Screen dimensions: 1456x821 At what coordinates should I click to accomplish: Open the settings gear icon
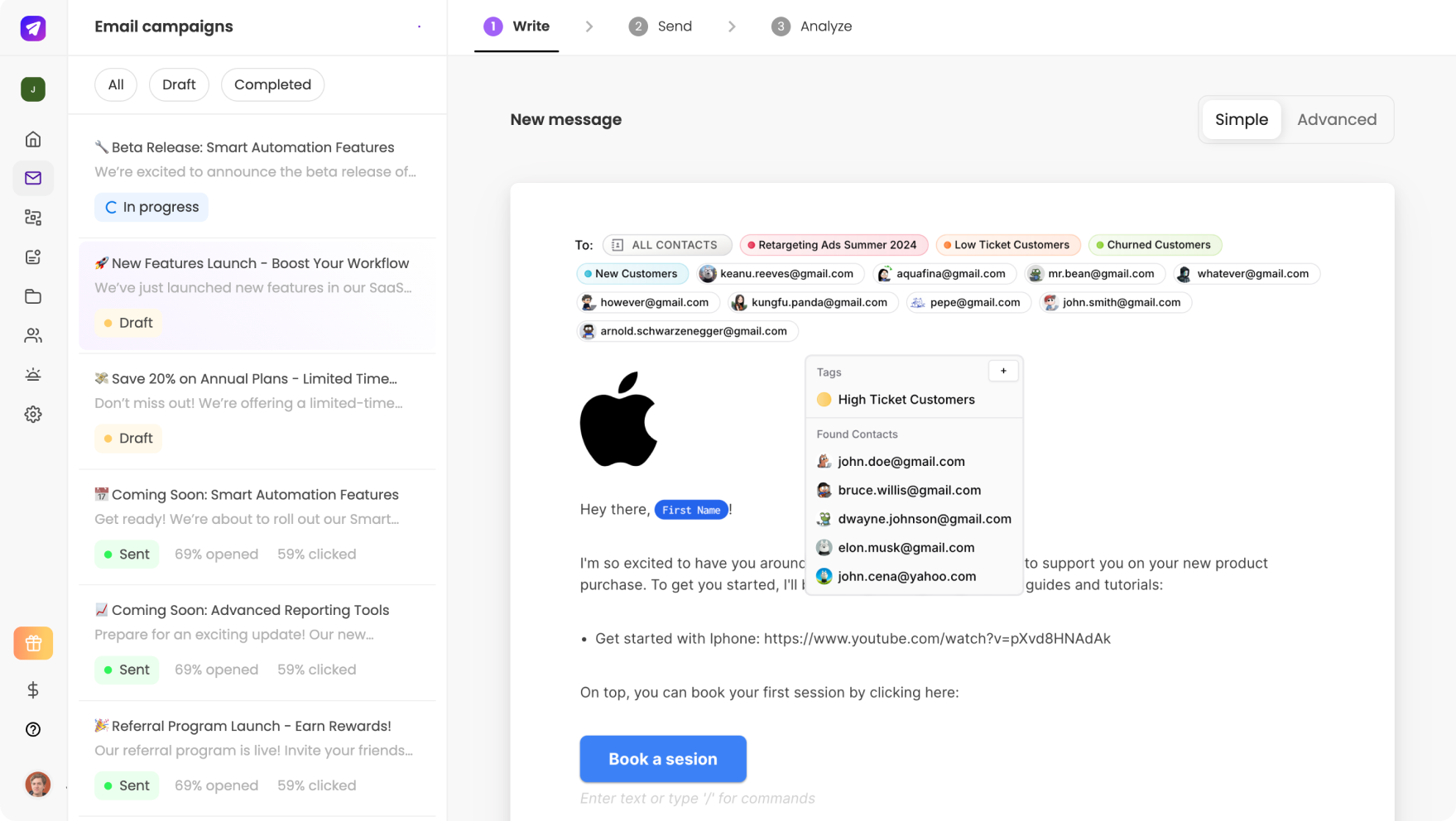click(x=33, y=414)
